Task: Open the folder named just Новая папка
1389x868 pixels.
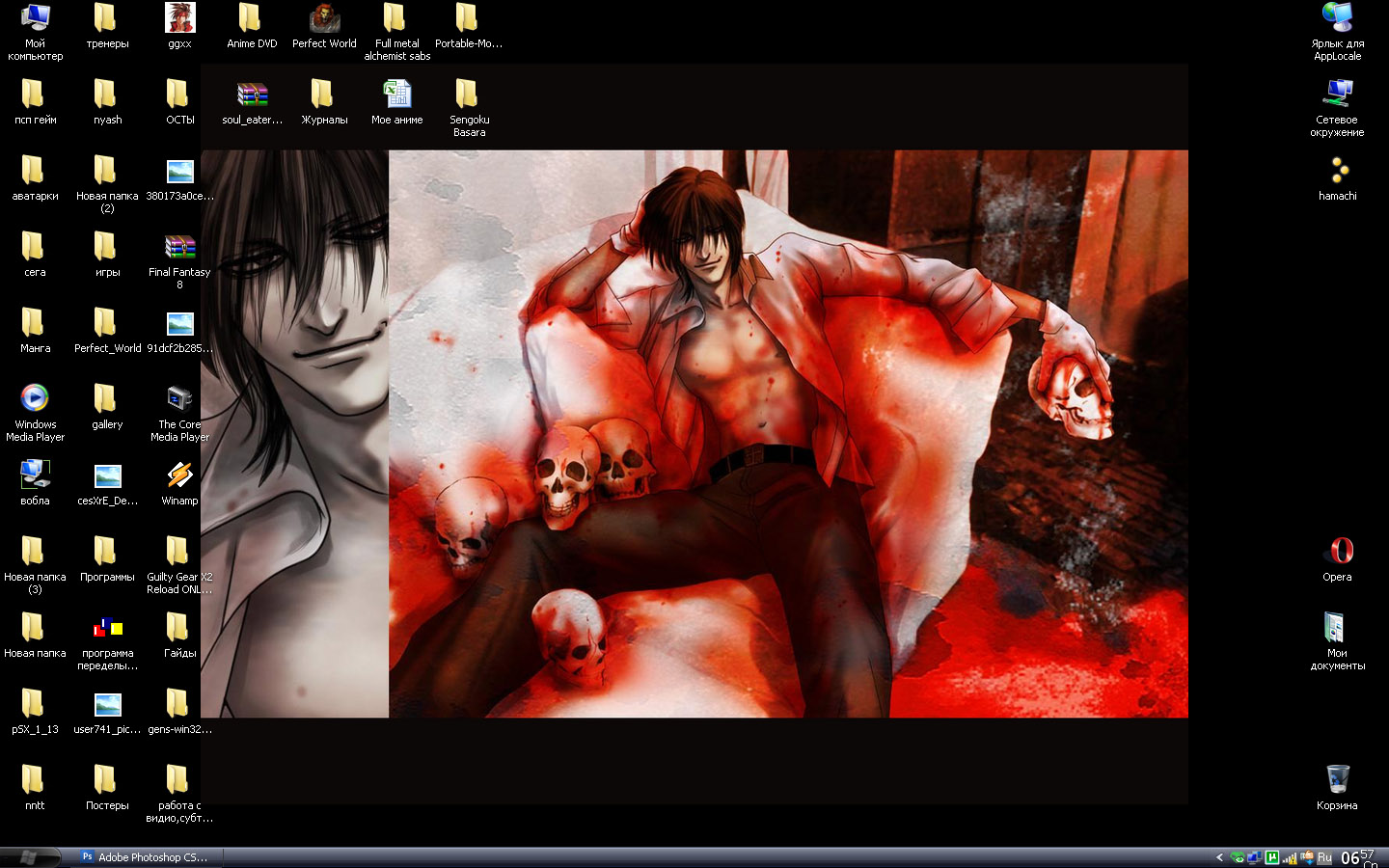Action: (35, 636)
